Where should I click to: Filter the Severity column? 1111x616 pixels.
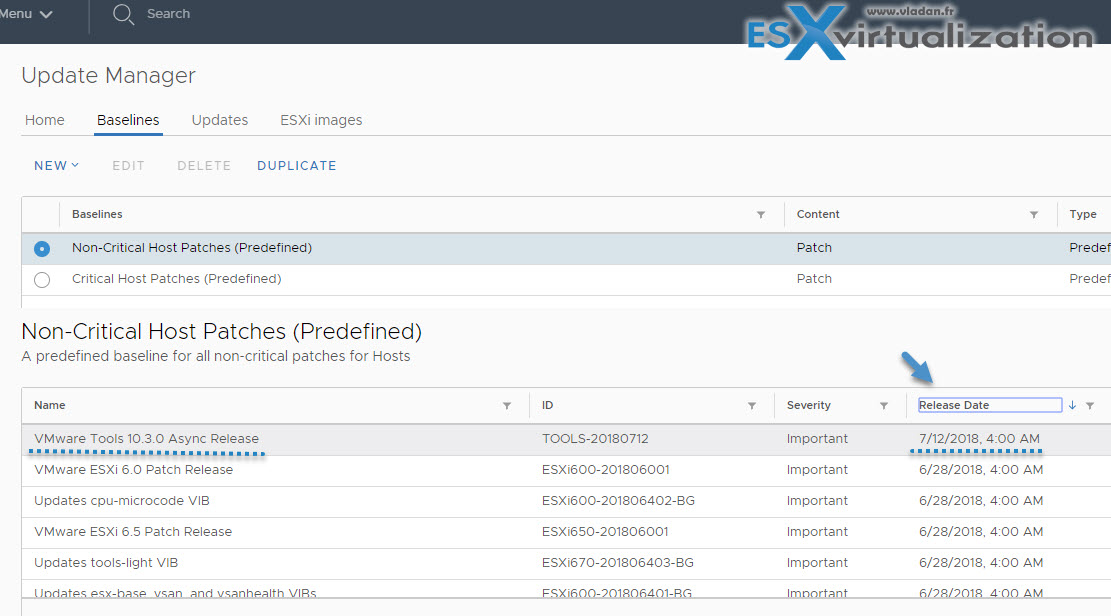pyautogui.click(x=884, y=406)
